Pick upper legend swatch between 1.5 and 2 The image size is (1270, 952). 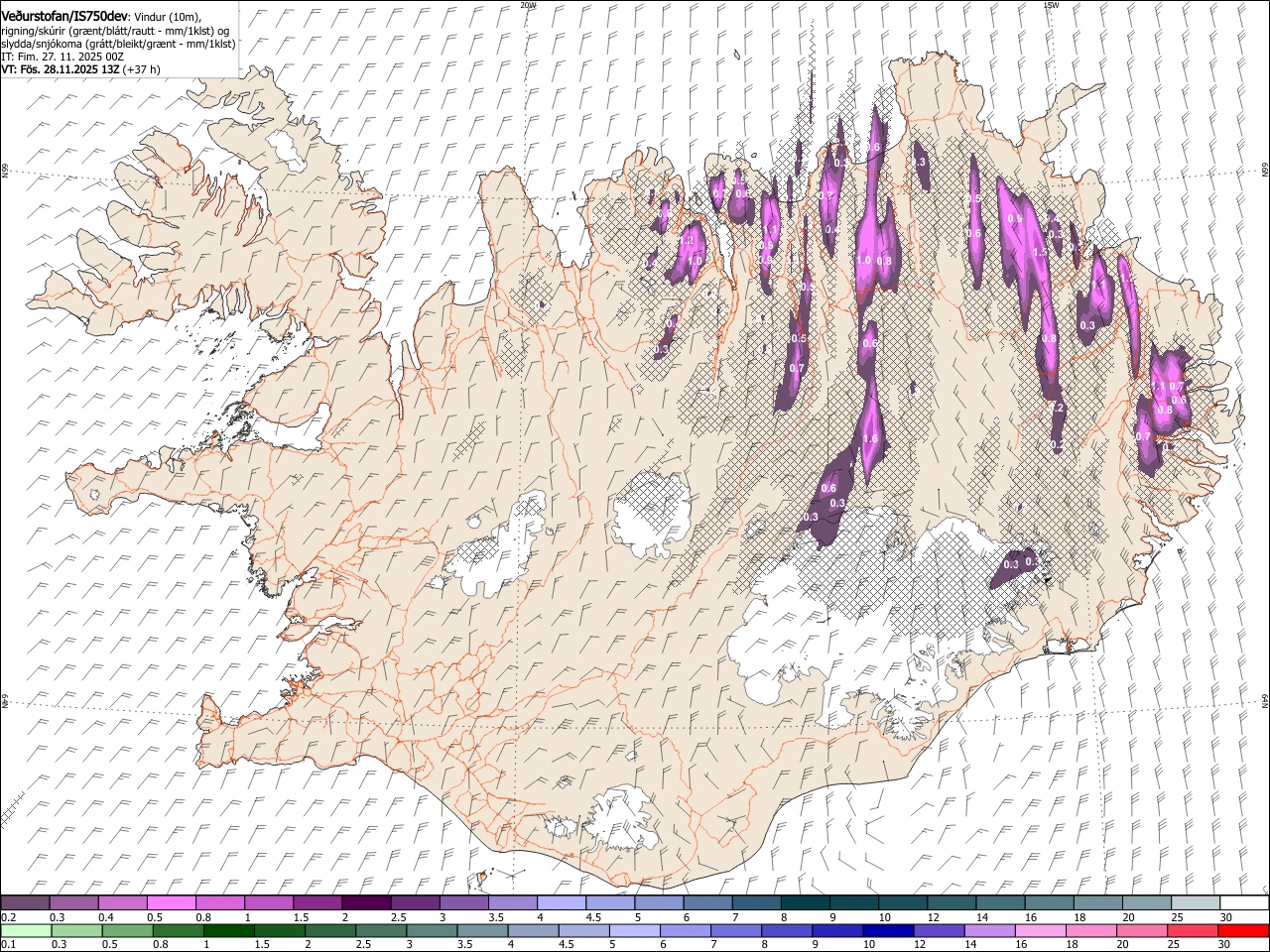317,903
